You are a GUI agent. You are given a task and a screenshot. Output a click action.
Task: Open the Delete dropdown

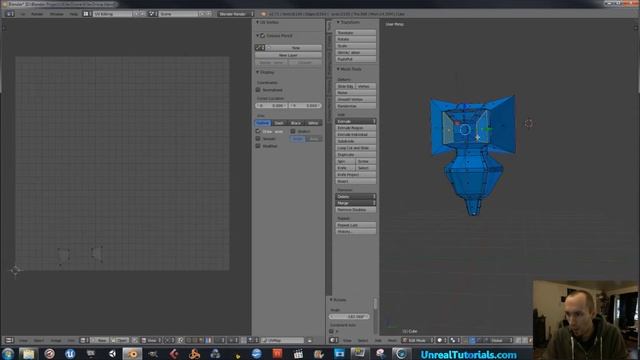[x=356, y=196]
